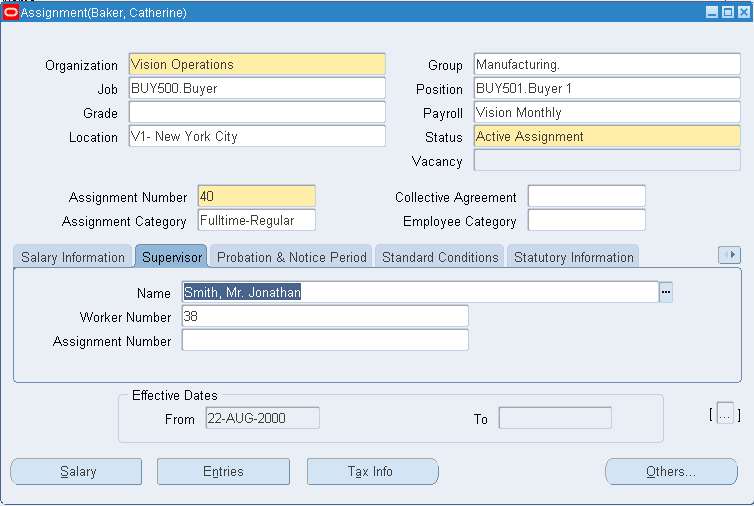Open the Entries button
754x506 pixels.
[x=223, y=471]
